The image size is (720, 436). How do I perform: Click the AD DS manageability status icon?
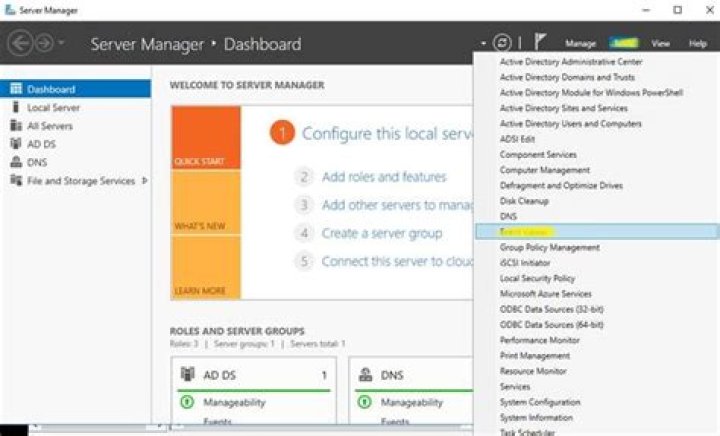pos(187,402)
